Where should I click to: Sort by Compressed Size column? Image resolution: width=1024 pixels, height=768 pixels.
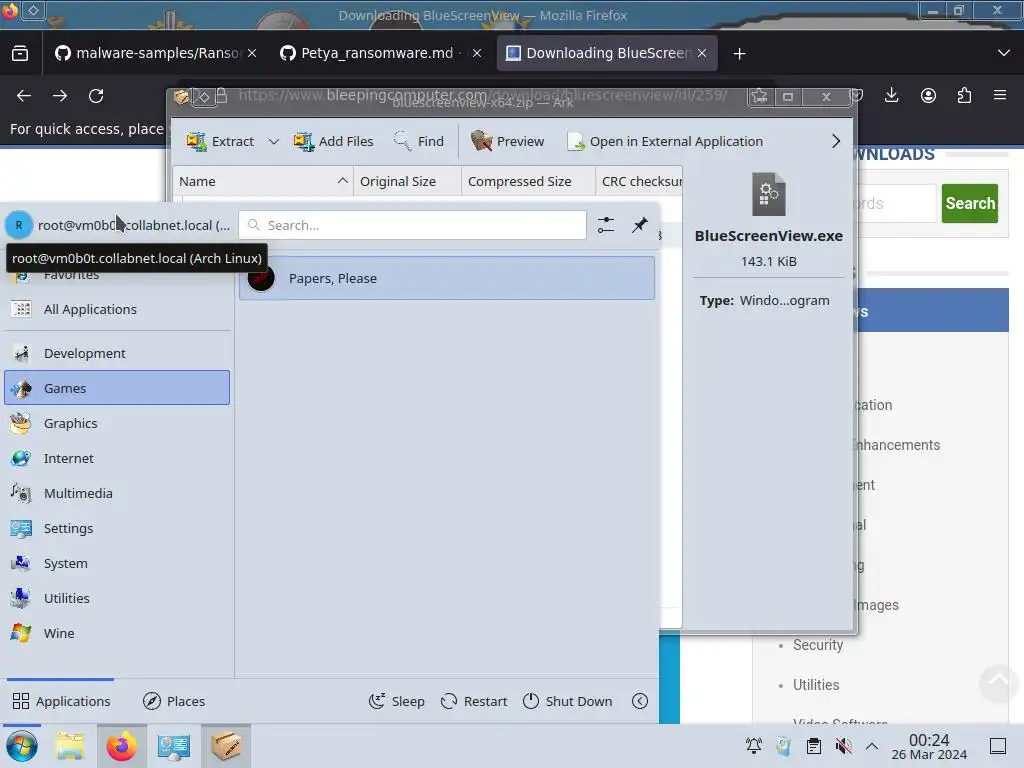pyautogui.click(x=528, y=181)
